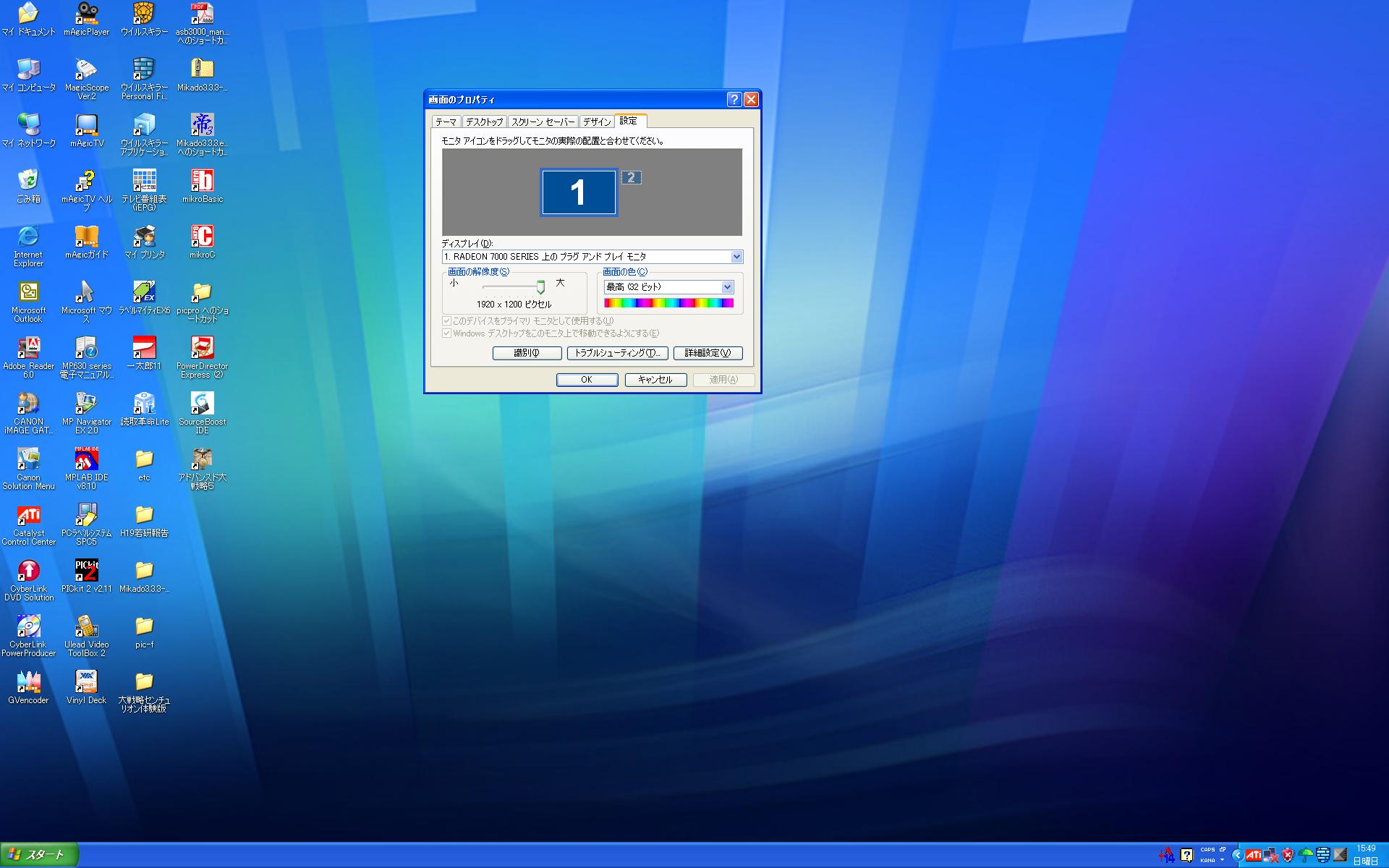Open the SourceBoost IDE shortcut
1389x868 pixels.
[x=202, y=404]
